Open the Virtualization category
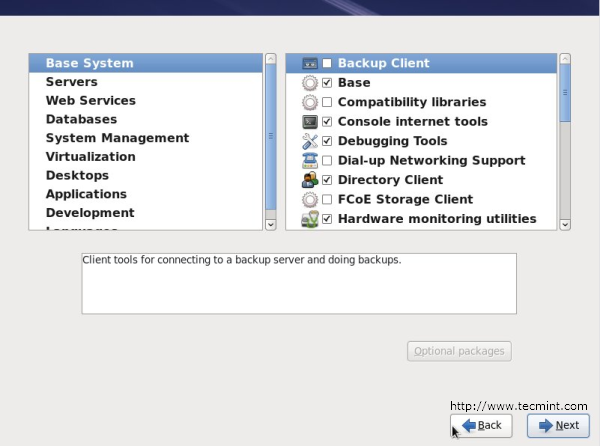This screenshot has width=600, height=446. coord(90,157)
